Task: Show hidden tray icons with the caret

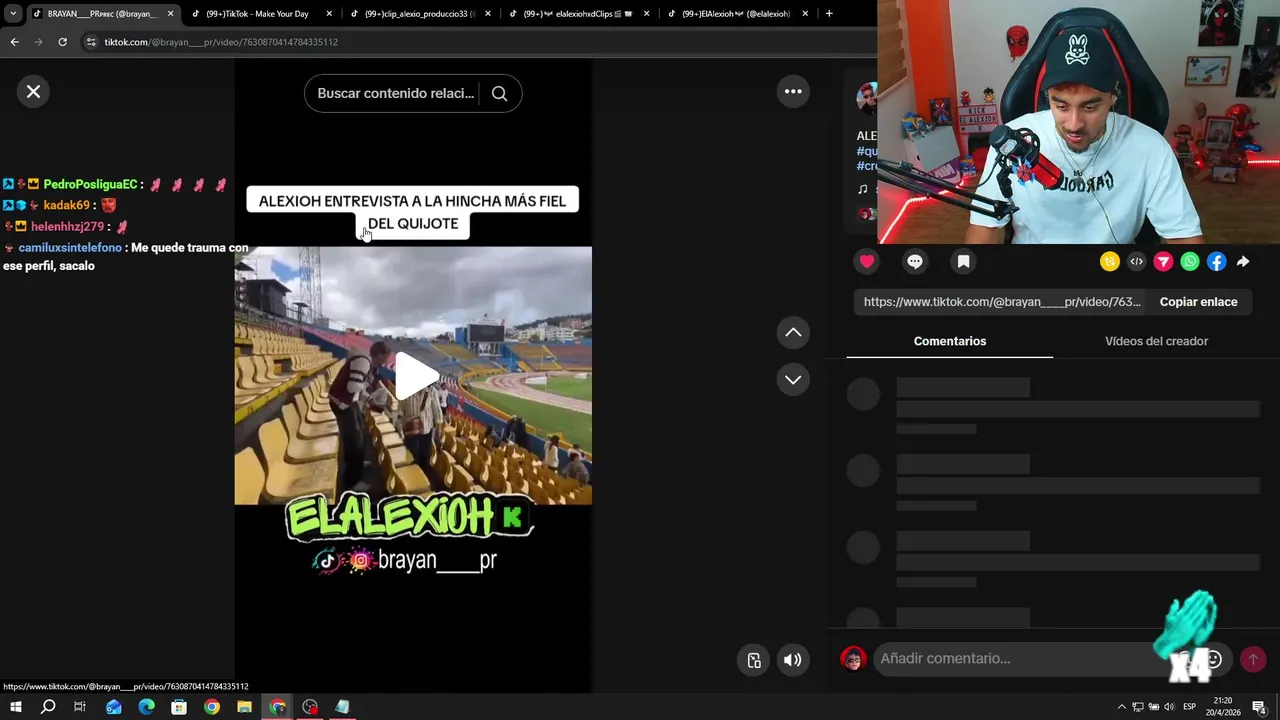Action: click(1121, 707)
